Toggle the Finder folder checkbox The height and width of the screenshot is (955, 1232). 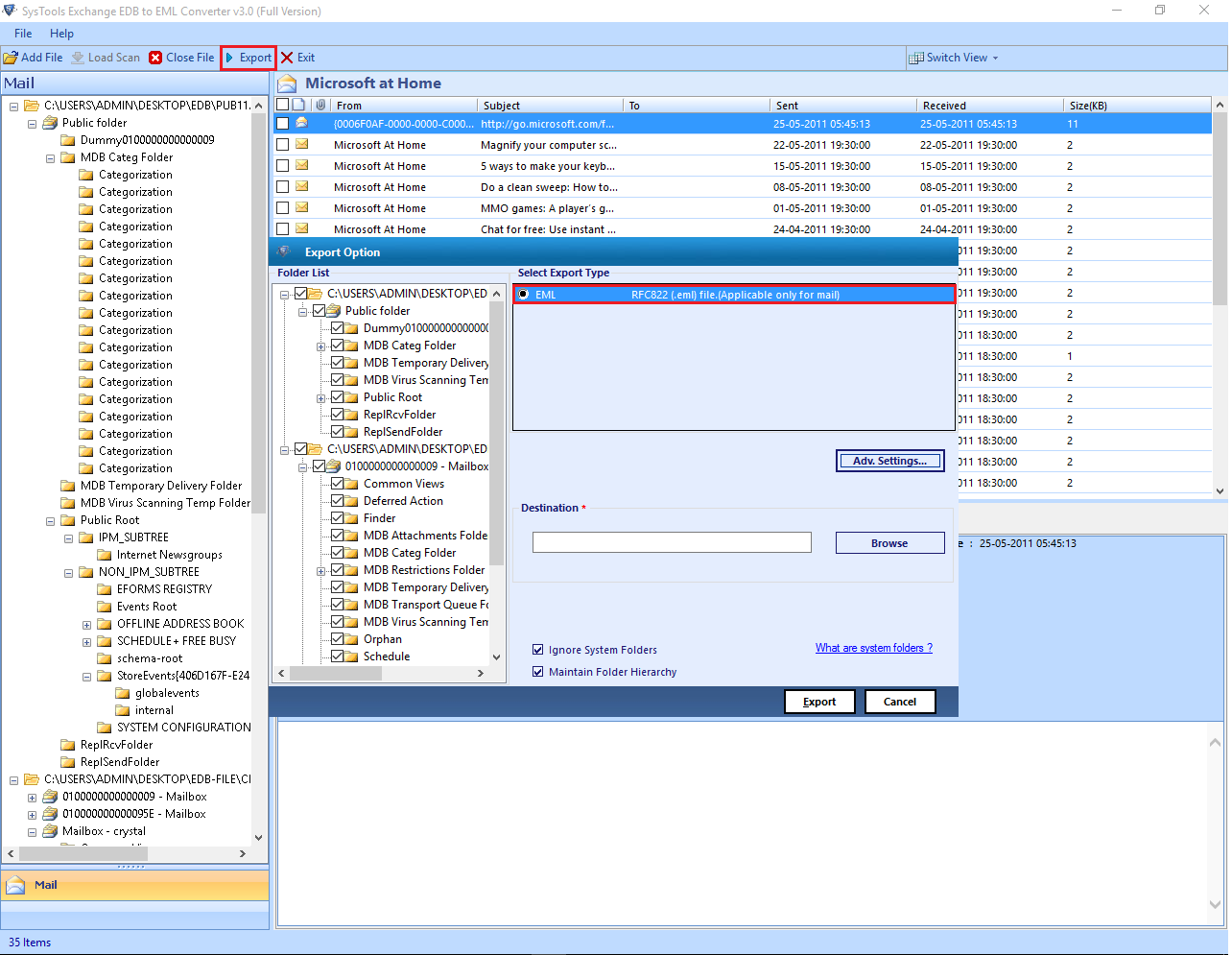tap(338, 518)
